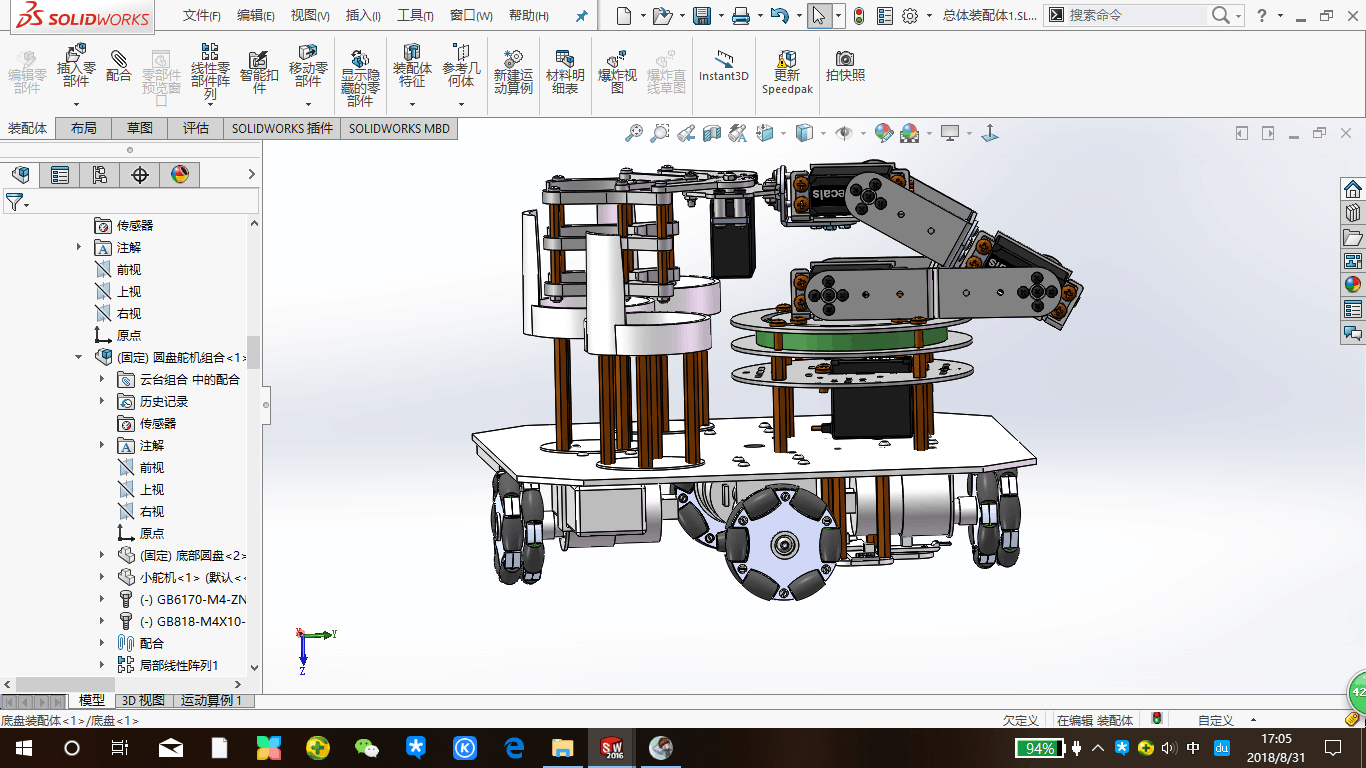Open the 线性零部件阵列 dropdown arrow

coord(210,106)
